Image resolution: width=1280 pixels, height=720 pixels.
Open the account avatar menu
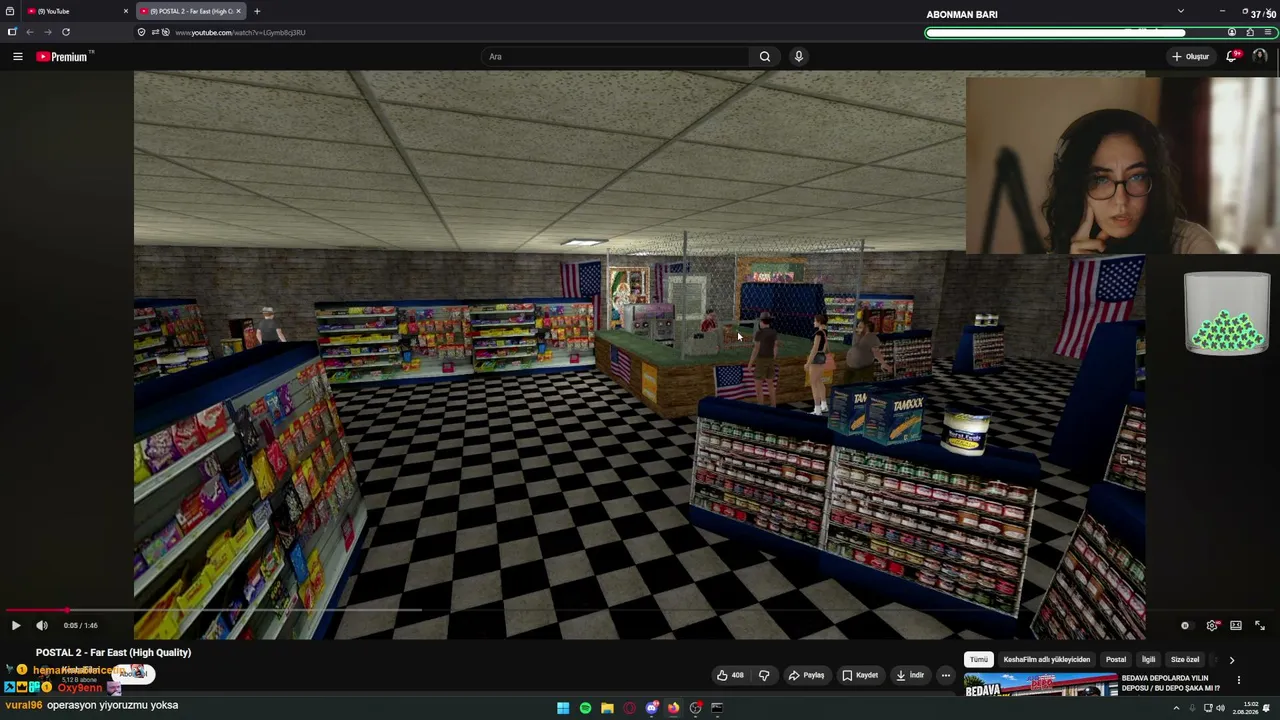[x=1260, y=56]
